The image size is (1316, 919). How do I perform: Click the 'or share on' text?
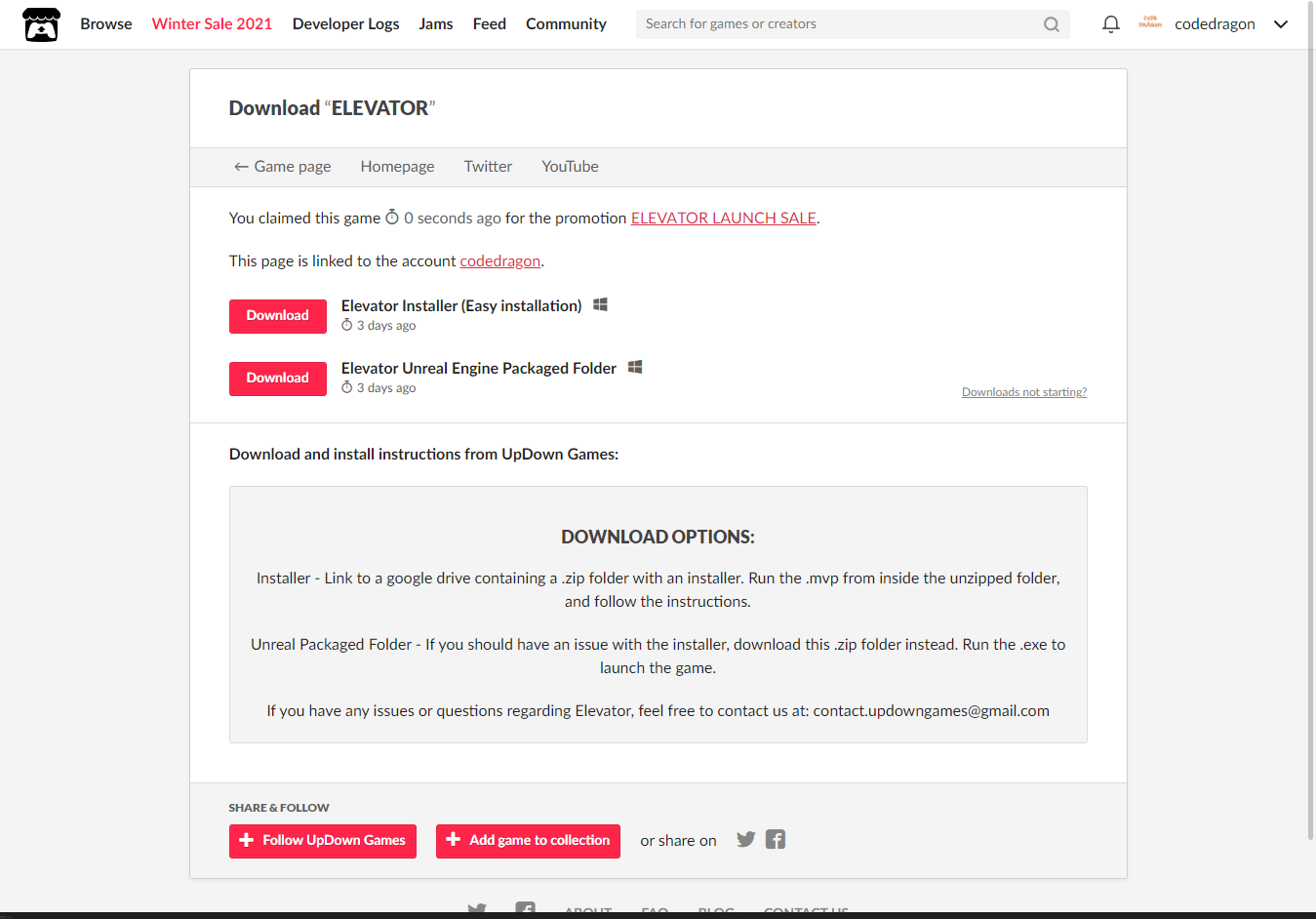tap(678, 841)
